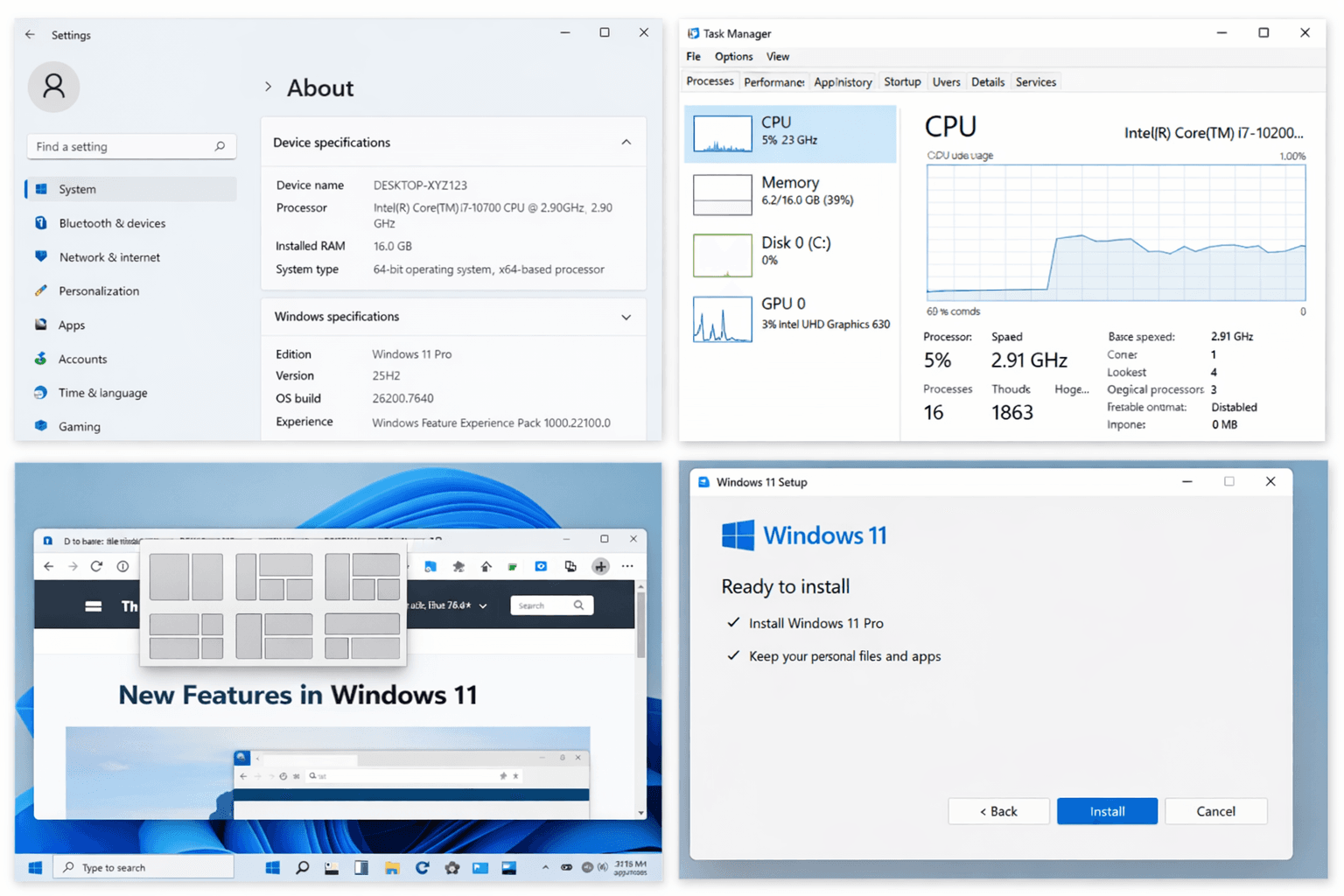Open the taskbar magnifier search icon

302,868
